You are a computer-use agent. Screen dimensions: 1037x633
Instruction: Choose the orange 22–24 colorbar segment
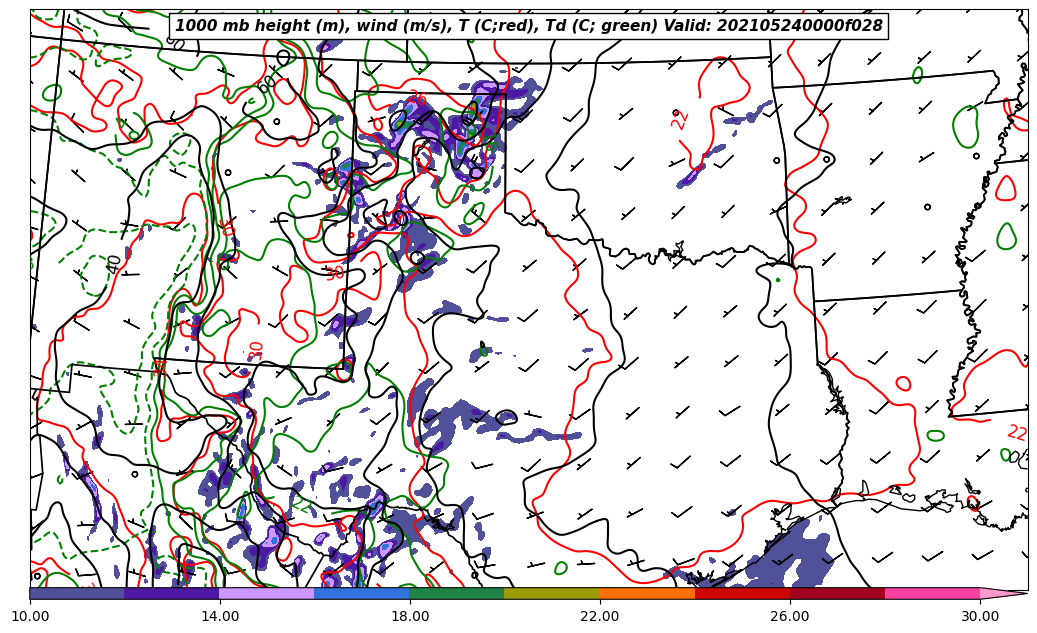(647, 593)
